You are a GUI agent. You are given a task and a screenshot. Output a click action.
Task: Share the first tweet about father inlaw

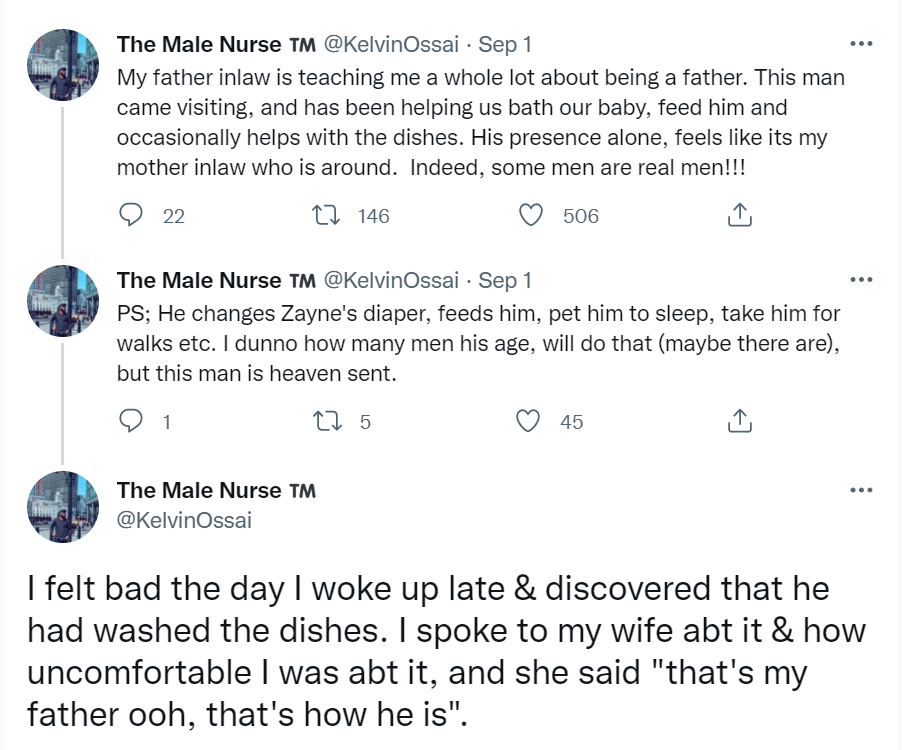coord(737,215)
